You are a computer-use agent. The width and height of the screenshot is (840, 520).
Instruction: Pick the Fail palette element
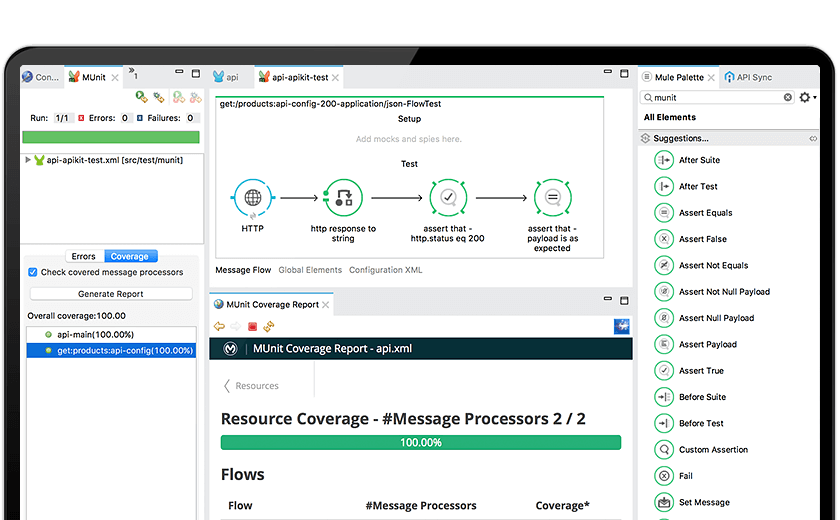pos(674,476)
